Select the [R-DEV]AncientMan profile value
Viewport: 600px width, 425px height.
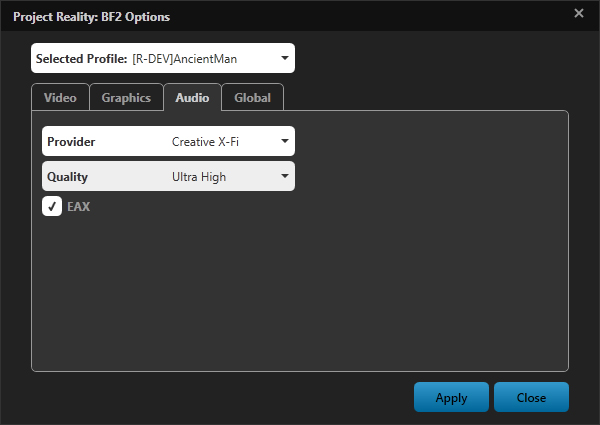tap(187, 59)
